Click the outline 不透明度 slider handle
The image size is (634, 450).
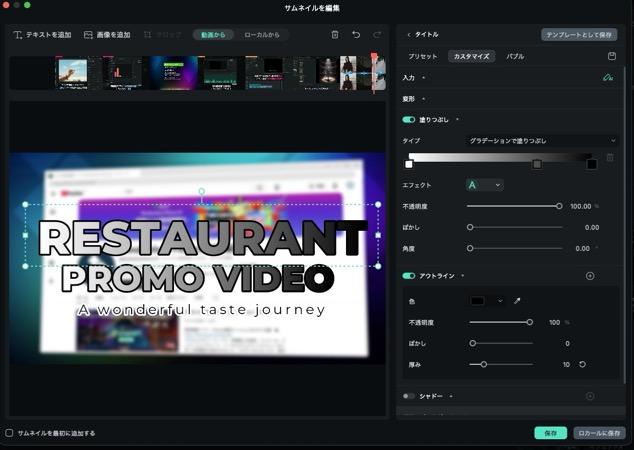pyautogui.click(x=530, y=322)
